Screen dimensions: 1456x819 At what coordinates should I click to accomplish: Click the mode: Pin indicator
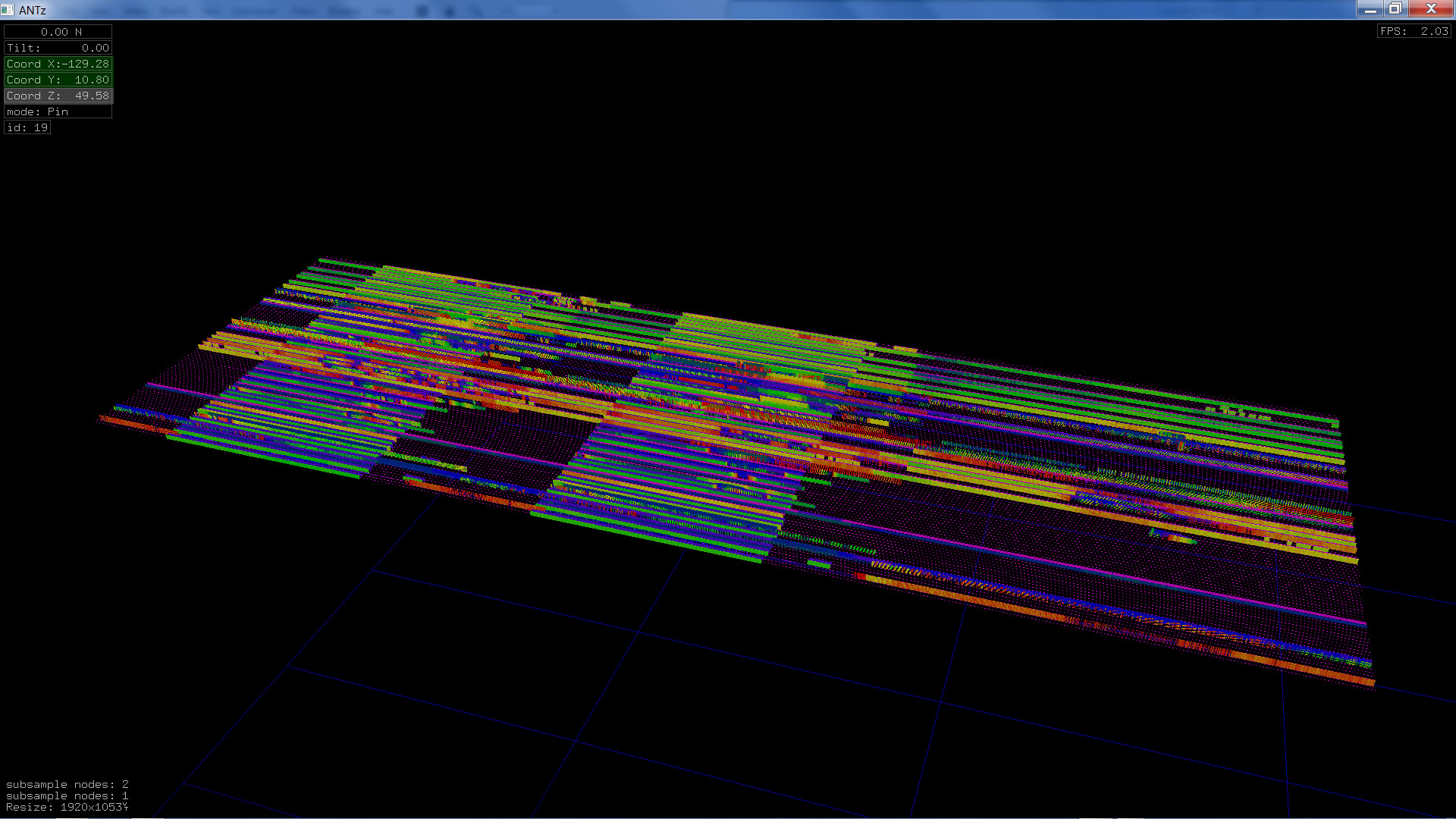[58, 111]
